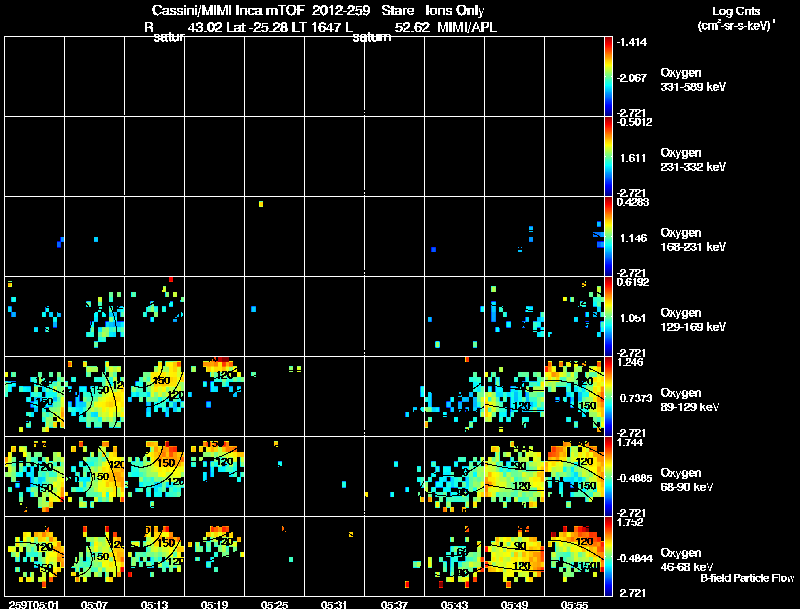Screen dimensions: 800x609
Task: Click the 05:49 timestamp on the time axis
Action: click(514, 605)
